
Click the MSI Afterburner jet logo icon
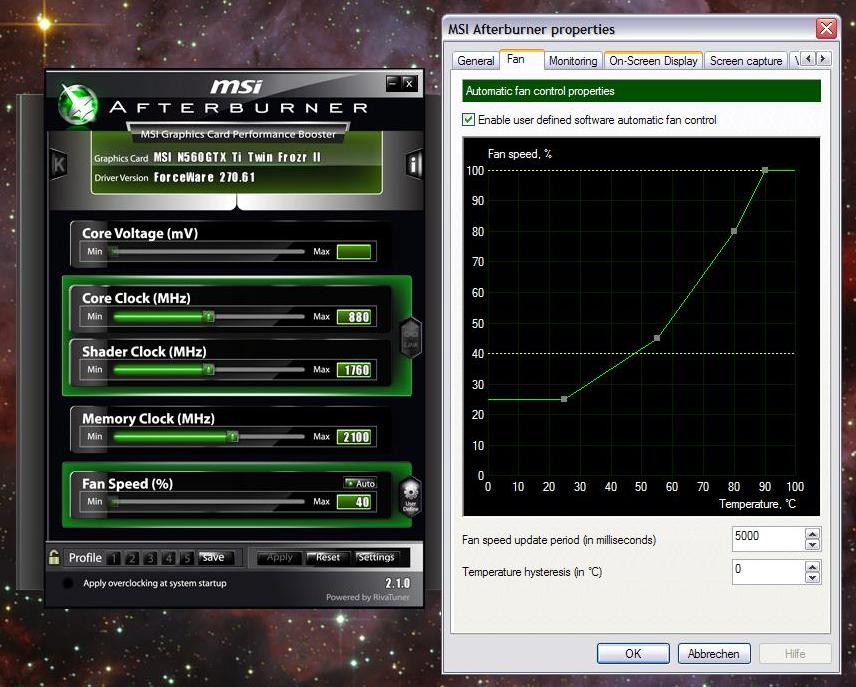[78, 104]
